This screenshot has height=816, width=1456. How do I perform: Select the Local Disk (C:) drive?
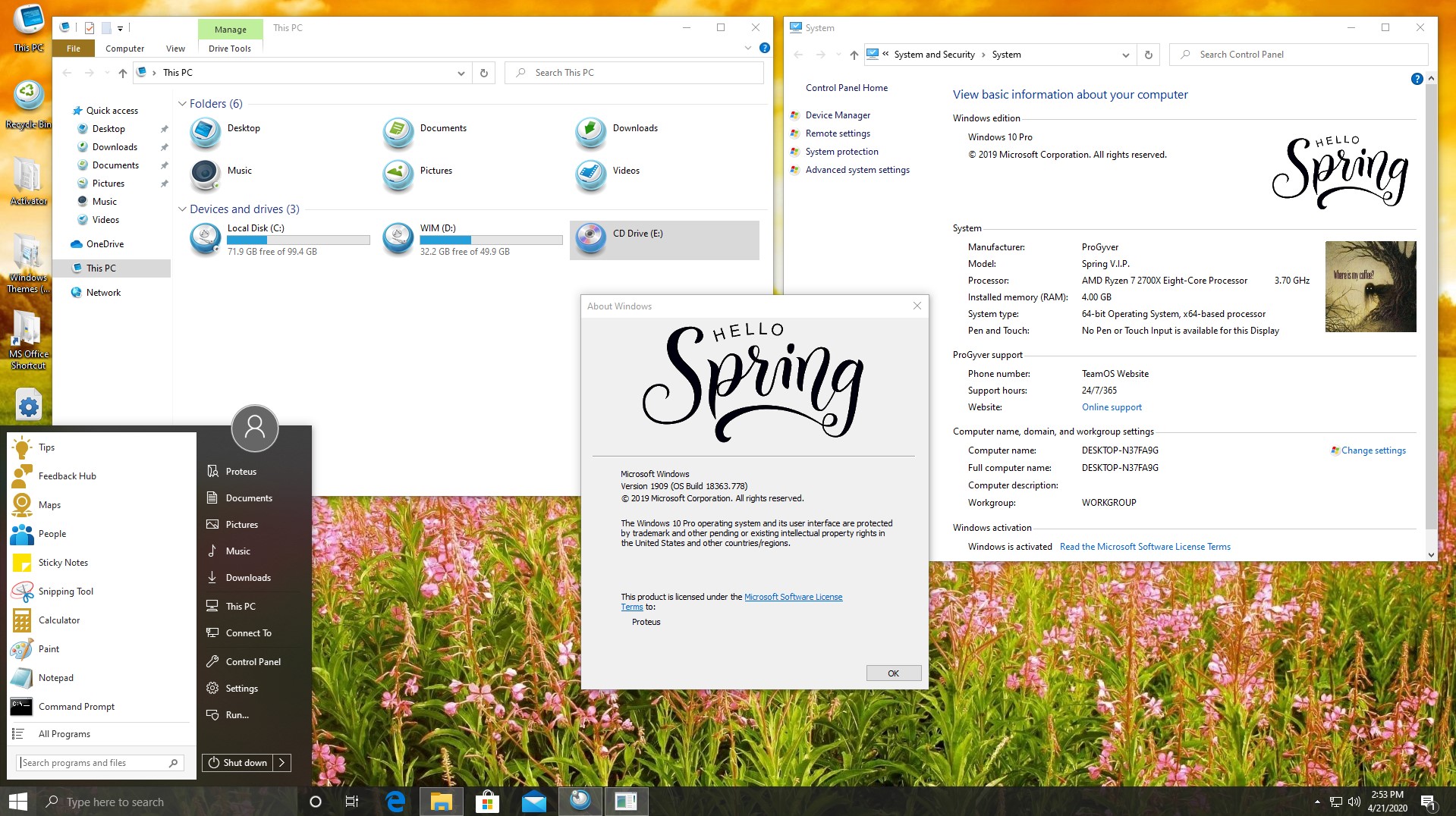280,240
